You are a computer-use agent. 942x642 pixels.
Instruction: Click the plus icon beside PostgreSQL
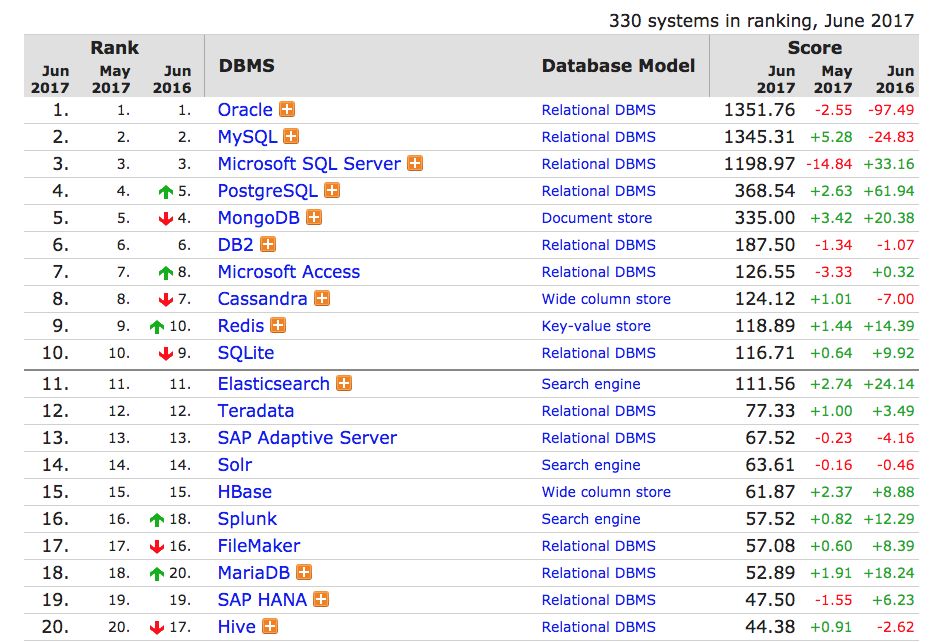tap(332, 191)
